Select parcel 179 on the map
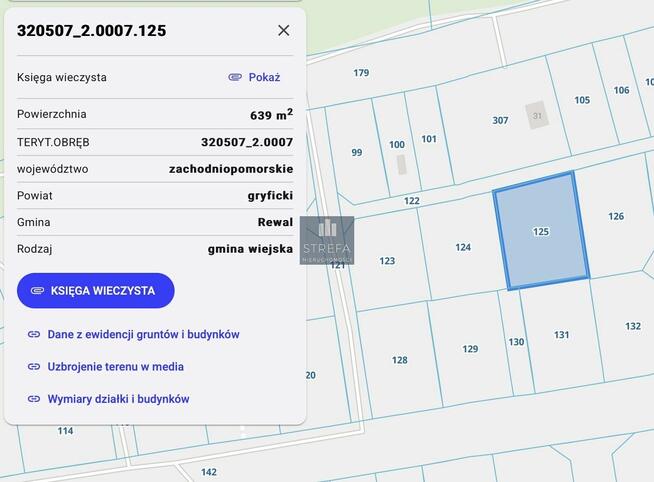The height and width of the screenshot is (482, 654). pos(361,73)
